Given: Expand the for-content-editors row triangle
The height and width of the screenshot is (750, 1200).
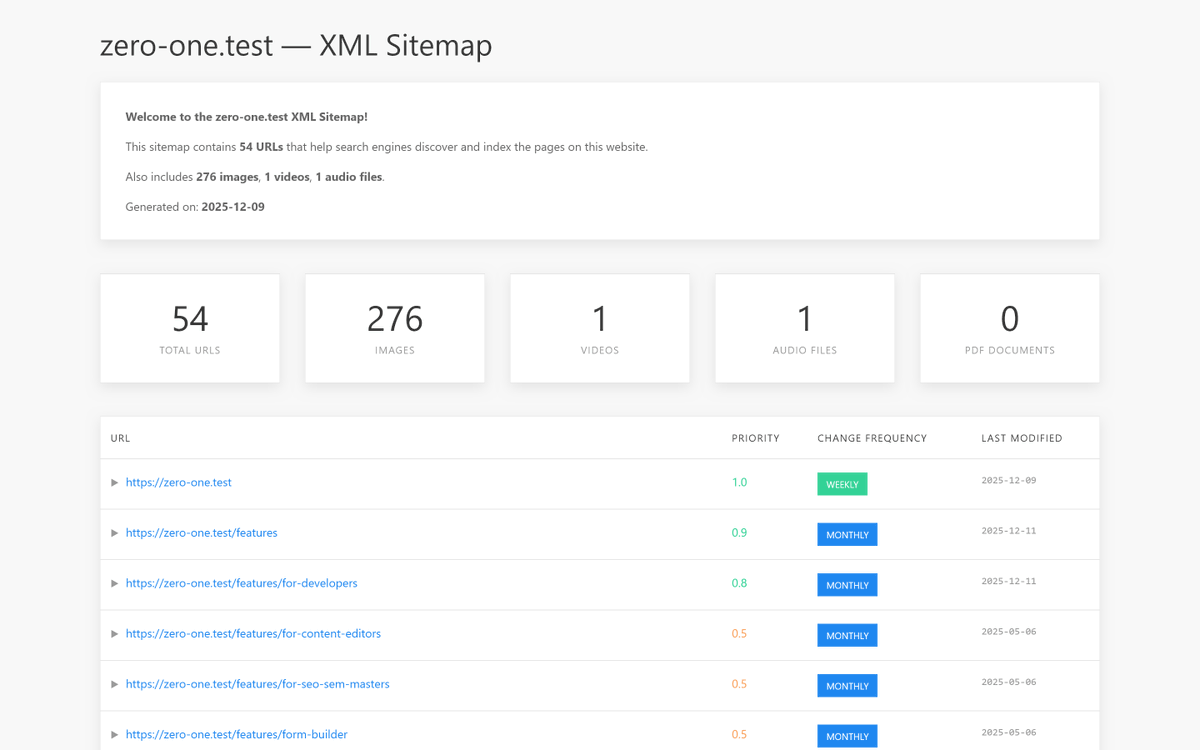Looking at the screenshot, I should (x=115, y=634).
